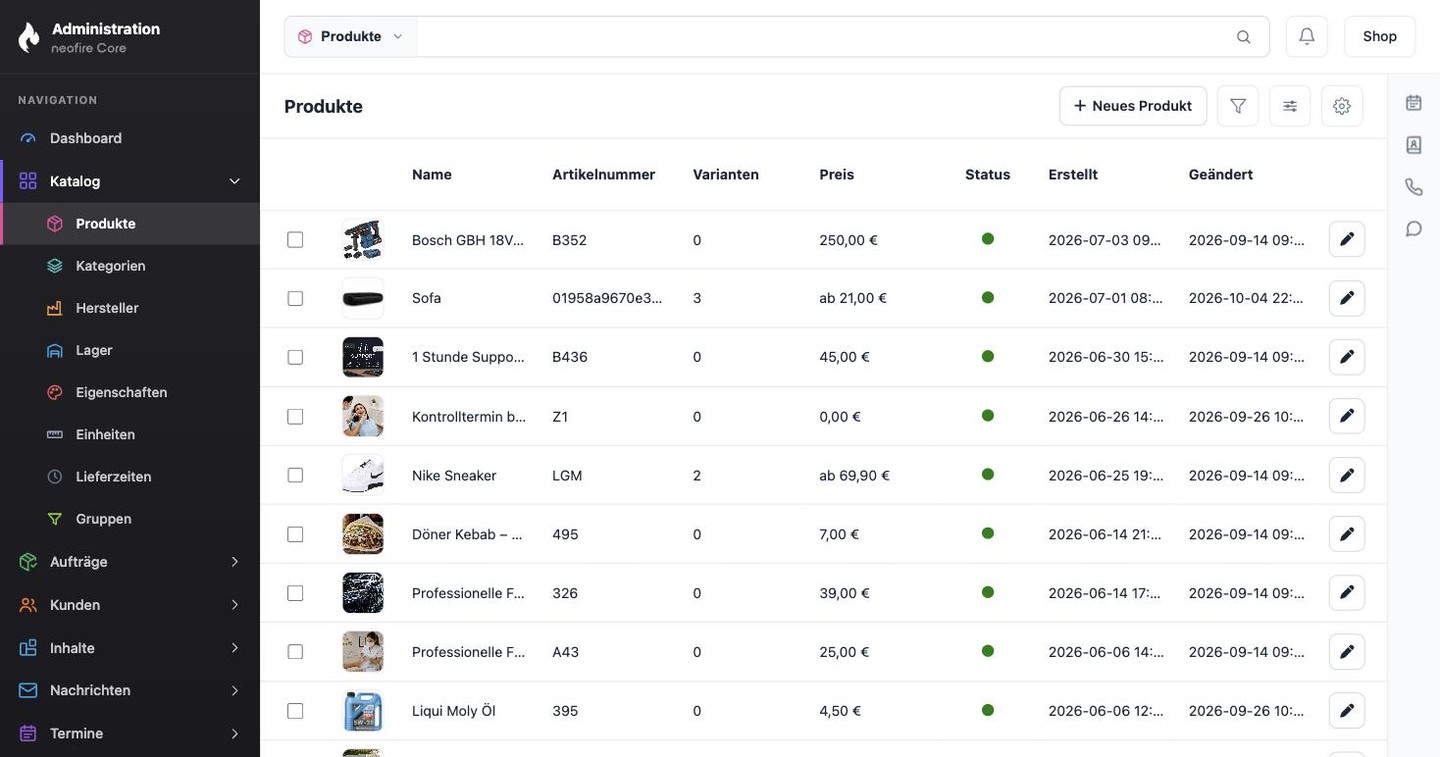Expand the Nachrichten navigation section
This screenshot has width=1440, height=757.
click(130, 690)
